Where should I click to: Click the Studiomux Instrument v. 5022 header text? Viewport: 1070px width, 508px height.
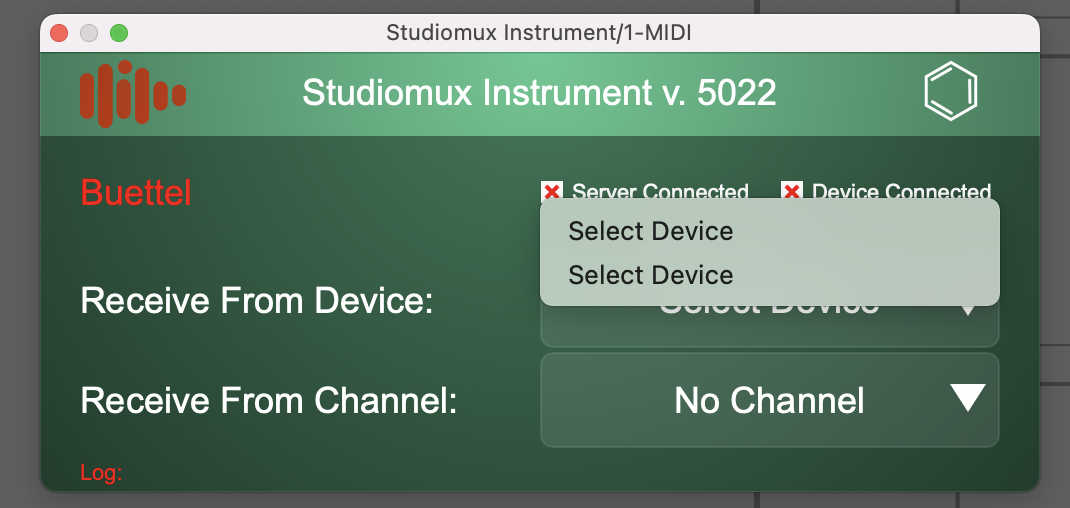[x=539, y=93]
